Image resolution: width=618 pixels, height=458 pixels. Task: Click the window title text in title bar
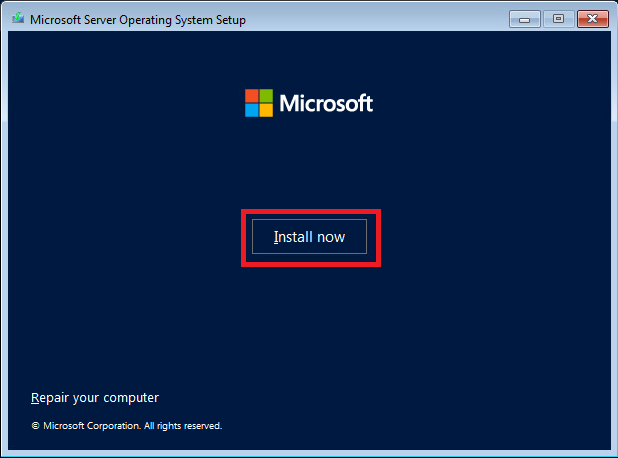coord(138,20)
